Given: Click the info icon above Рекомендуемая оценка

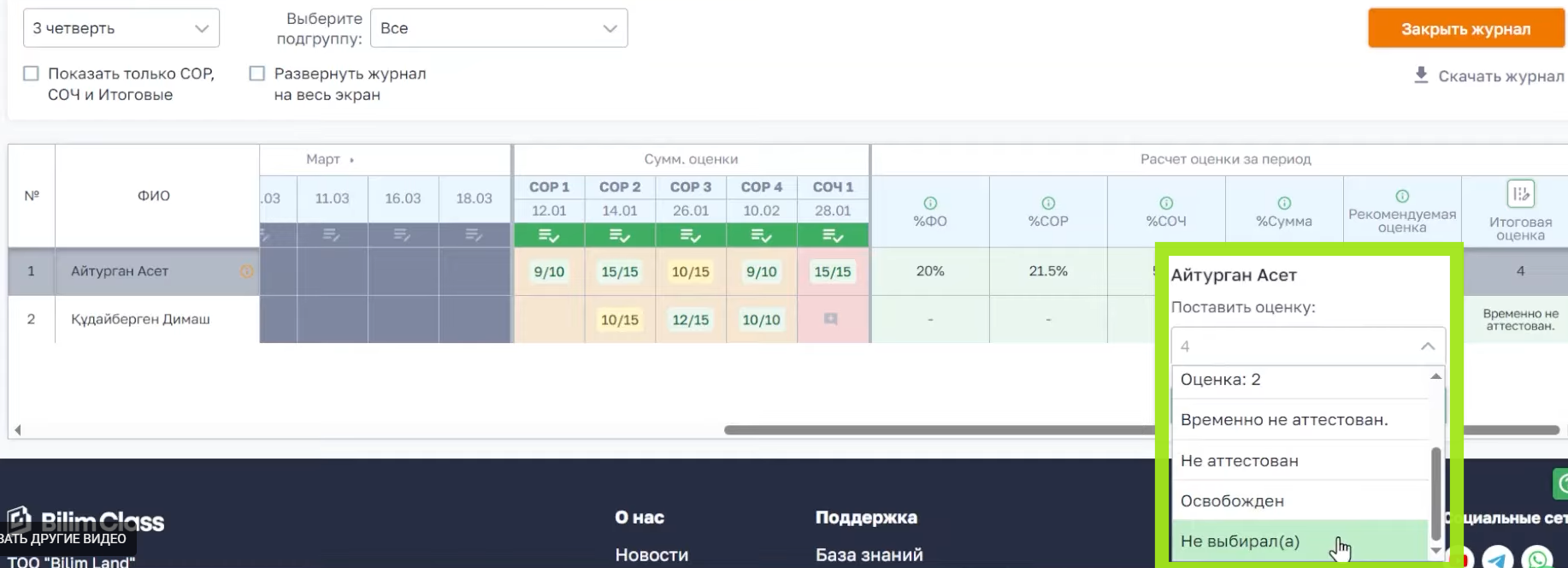Looking at the screenshot, I should pos(1402,196).
